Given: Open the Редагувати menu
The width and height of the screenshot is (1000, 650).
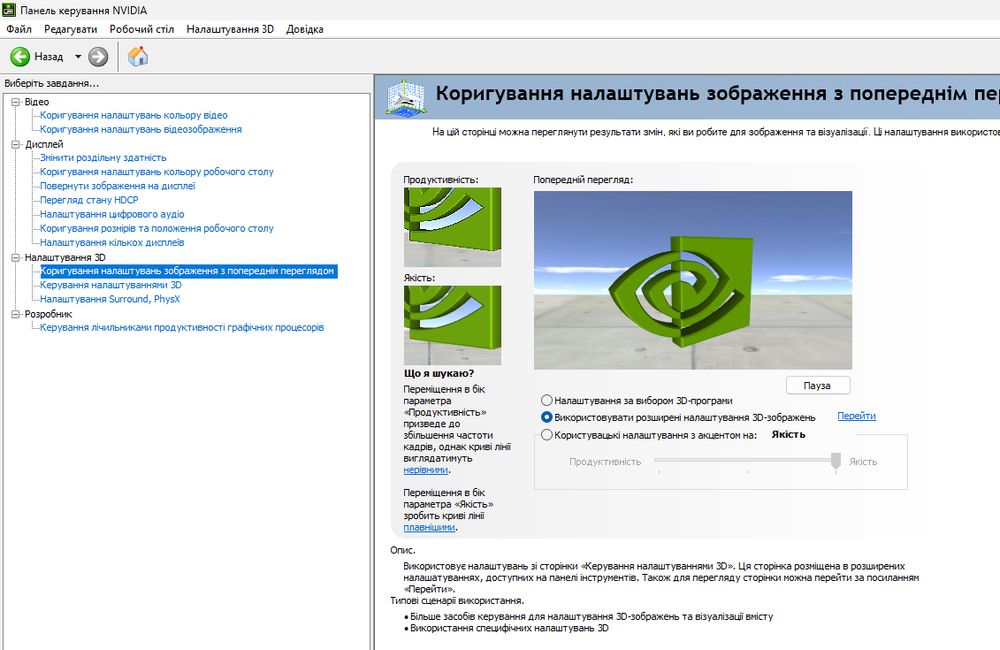Looking at the screenshot, I should 71,29.
